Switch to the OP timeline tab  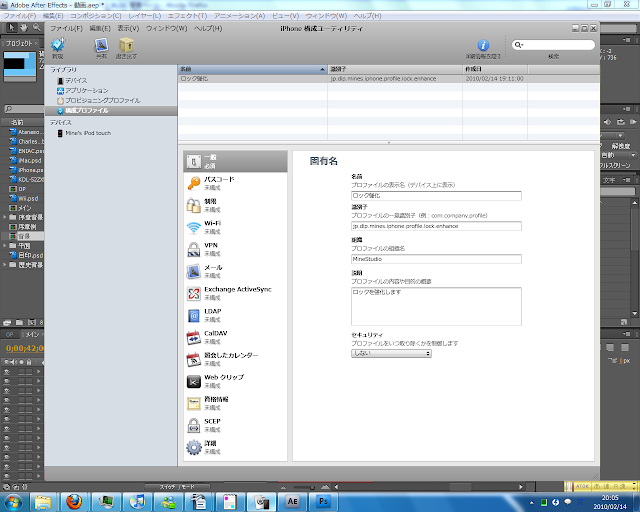(x=9, y=334)
